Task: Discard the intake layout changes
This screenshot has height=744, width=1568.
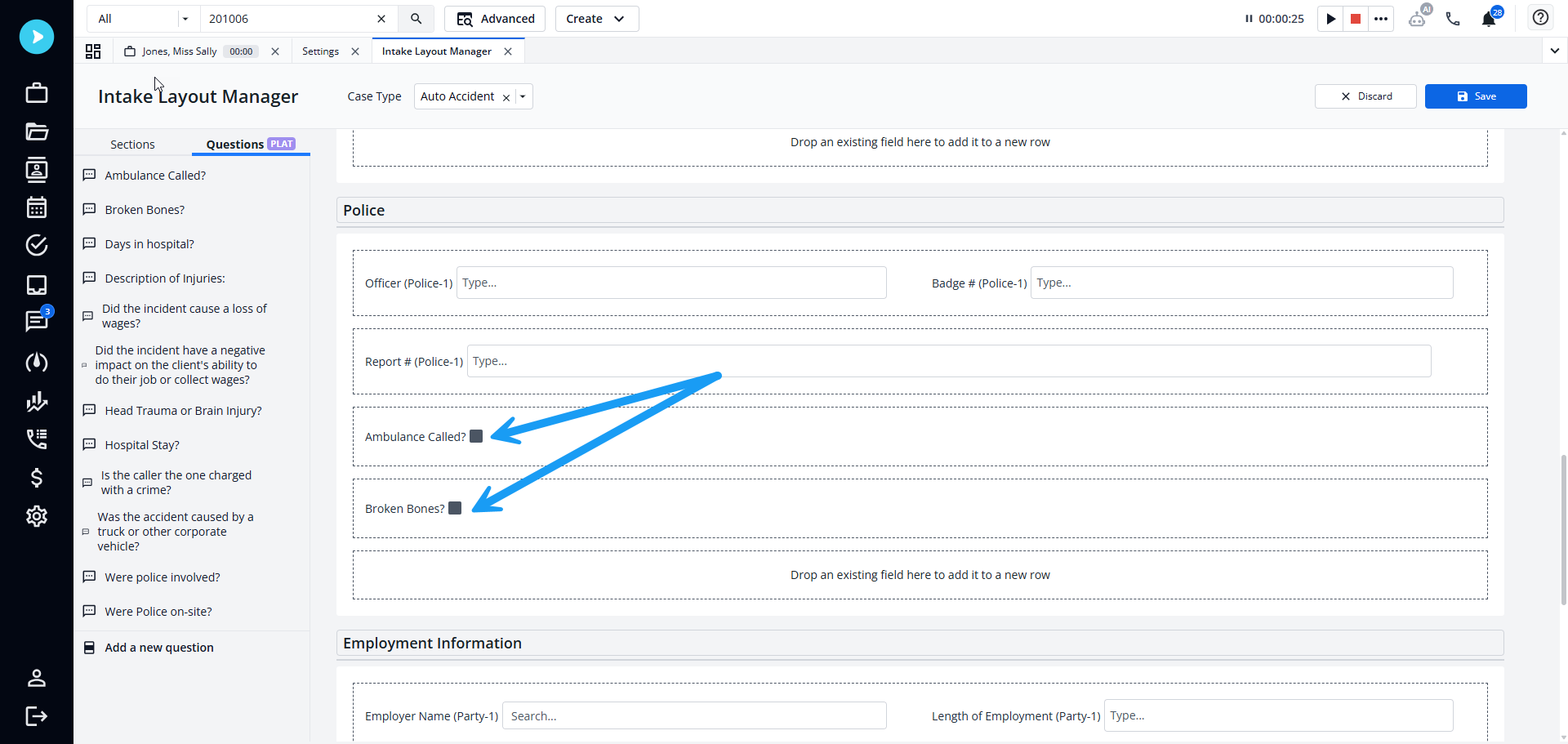Action: click(x=1365, y=96)
